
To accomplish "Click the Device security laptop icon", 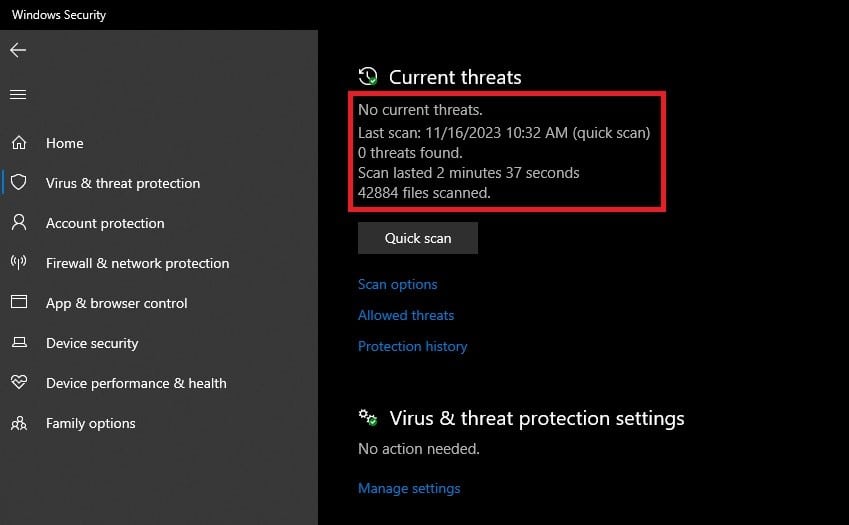I will pos(19,343).
